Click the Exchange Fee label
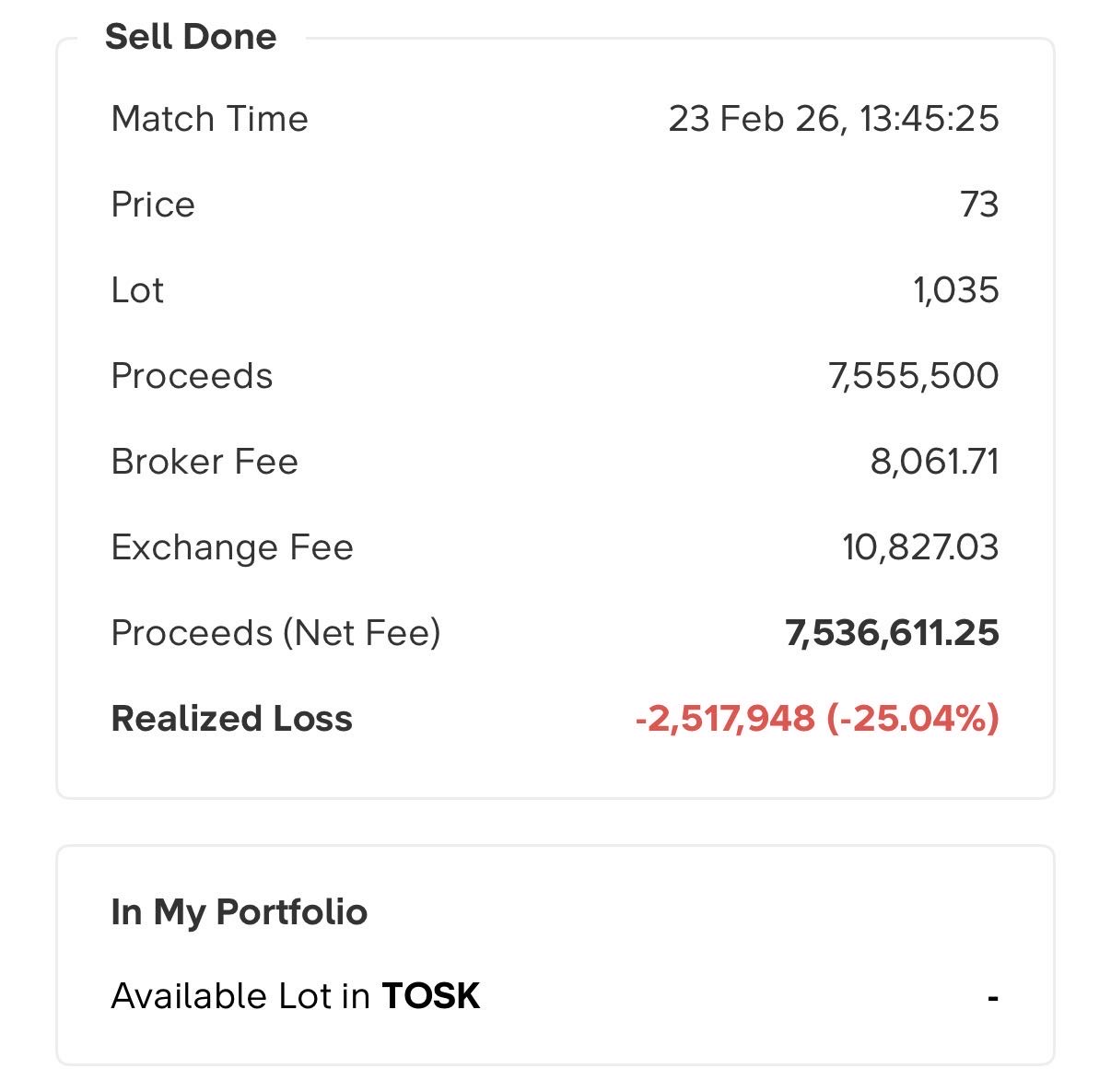 pyautogui.click(x=232, y=547)
